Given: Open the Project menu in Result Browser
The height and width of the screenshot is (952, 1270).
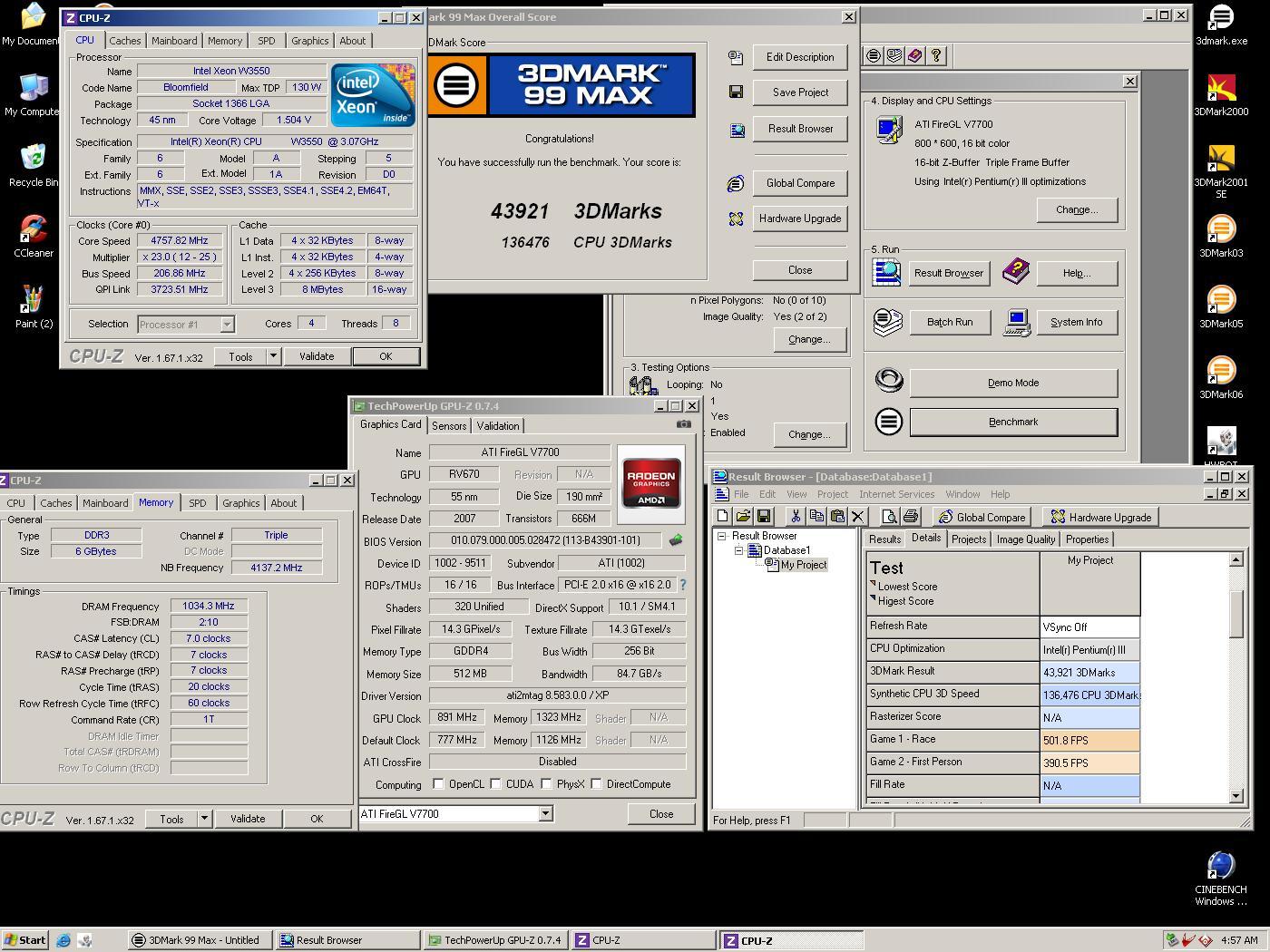Looking at the screenshot, I should [x=832, y=494].
